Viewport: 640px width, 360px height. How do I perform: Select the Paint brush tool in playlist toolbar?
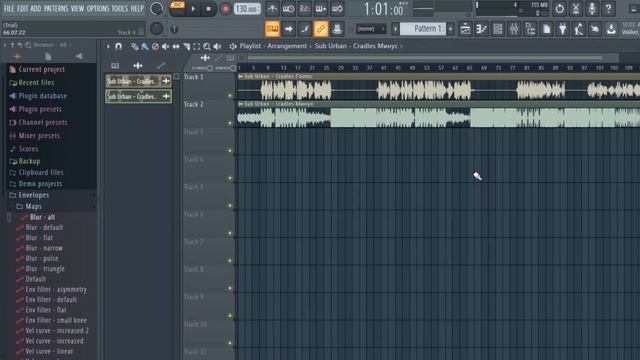click(x=144, y=47)
